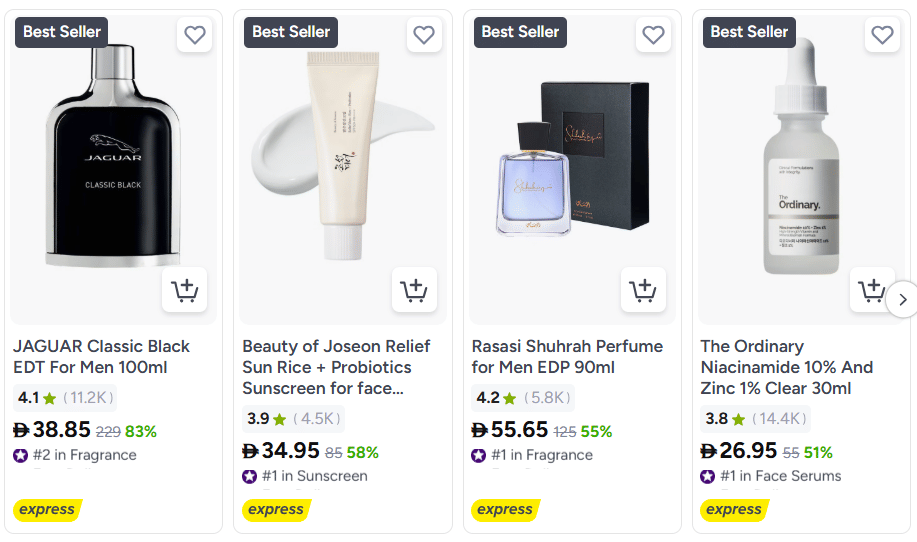
Task: Open JAGUAR Classic Black EDT product title
Action: point(101,356)
